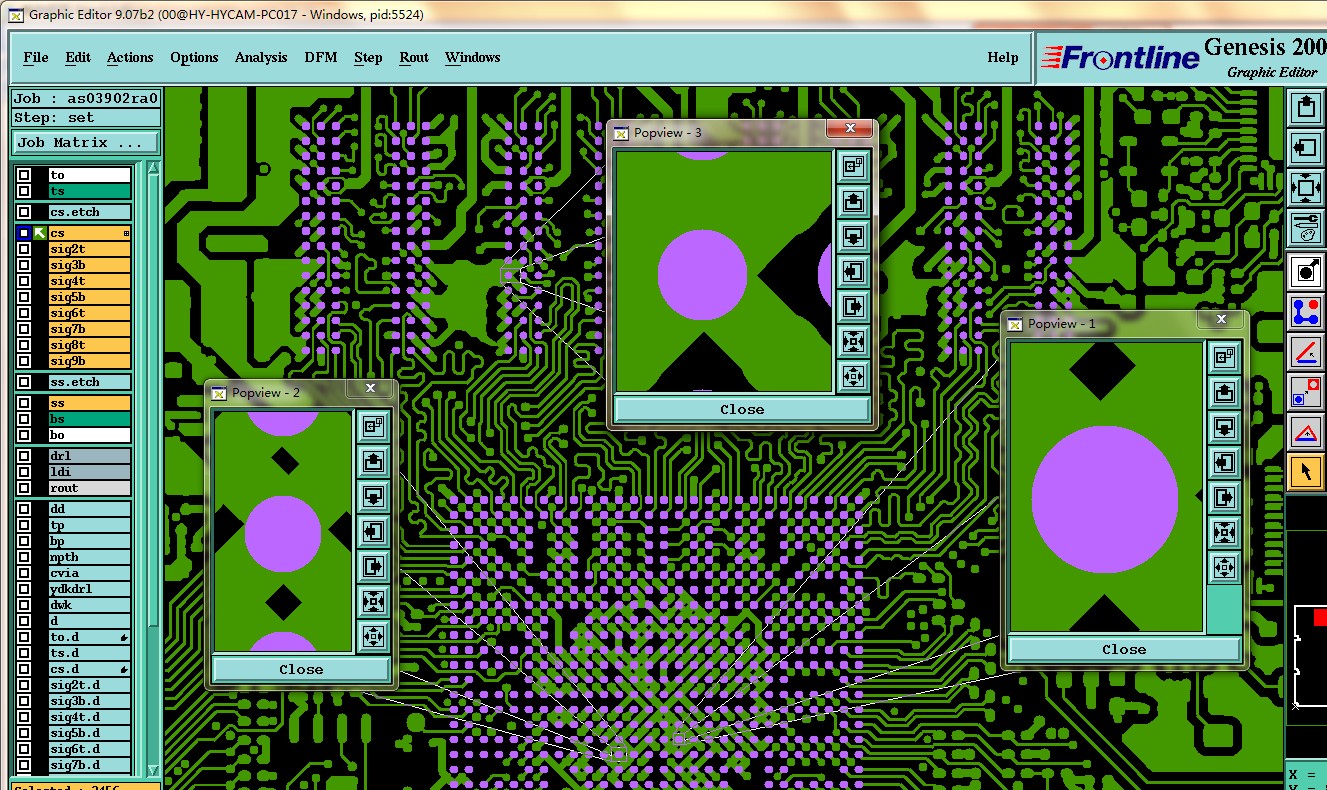Click Close button in Popview - 1
This screenshot has width=1327, height=790.
point(1124,649)
